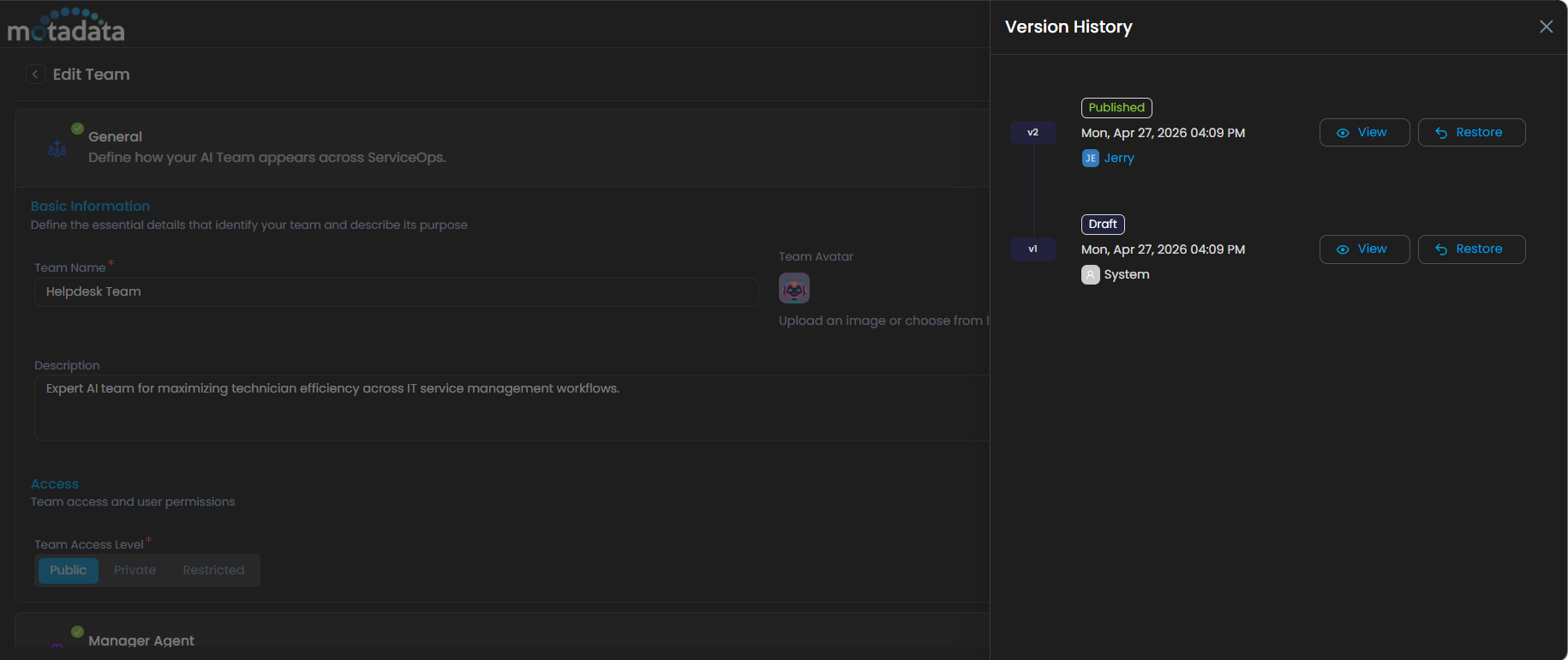Screen dimensions: 1568x660
Task: Click the Description text area
Action: tap(511, 408)
